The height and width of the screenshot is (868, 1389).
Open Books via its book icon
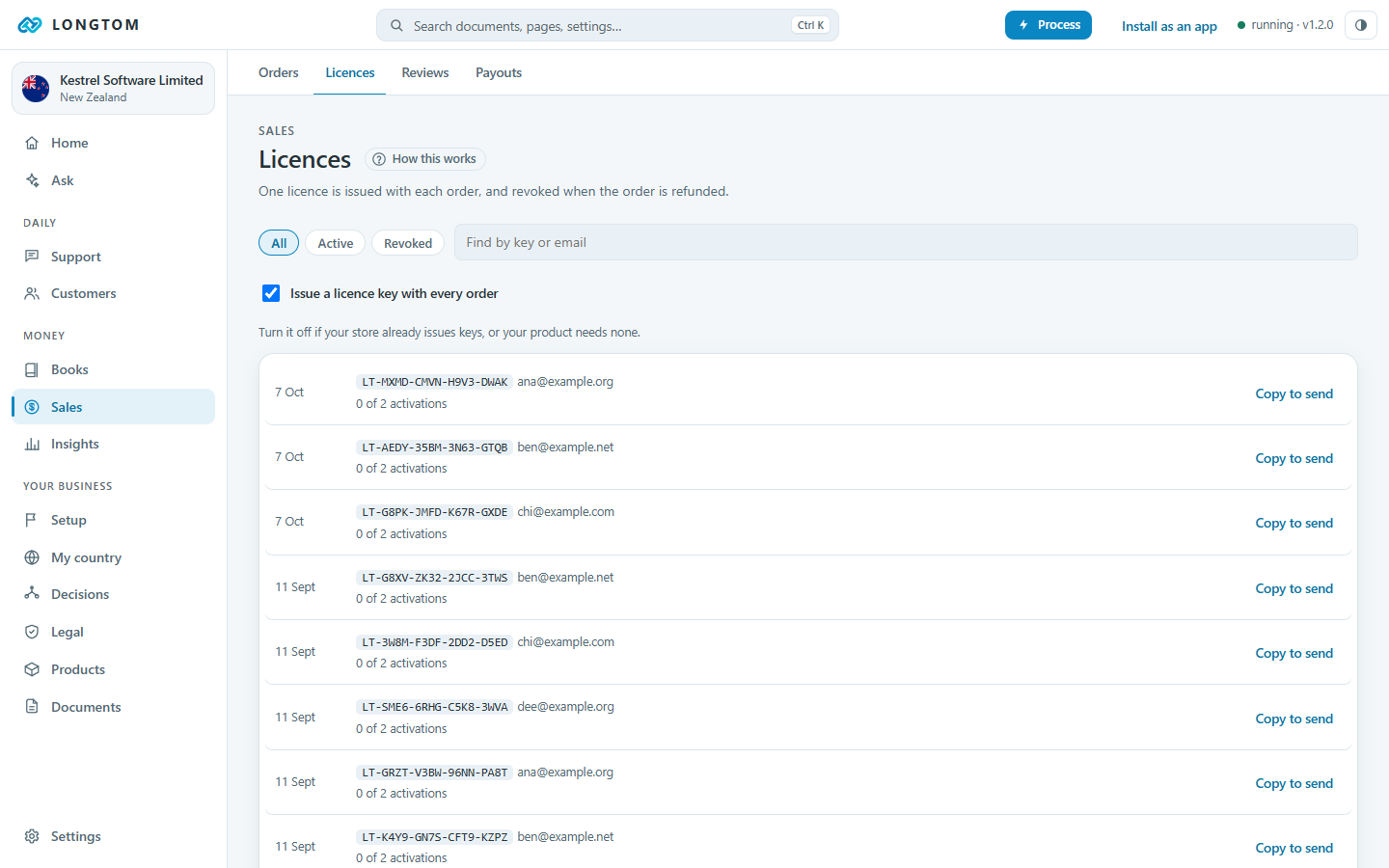(x=32, y=369)
